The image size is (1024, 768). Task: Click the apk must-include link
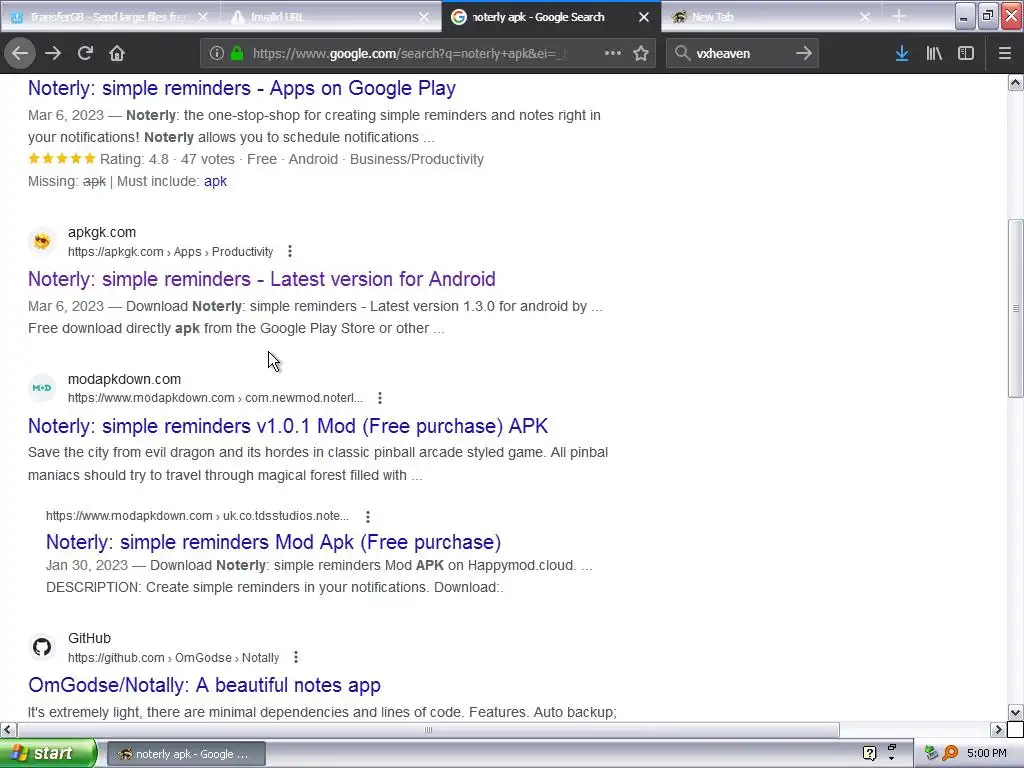pyautogui.click(x=215, y=182)
